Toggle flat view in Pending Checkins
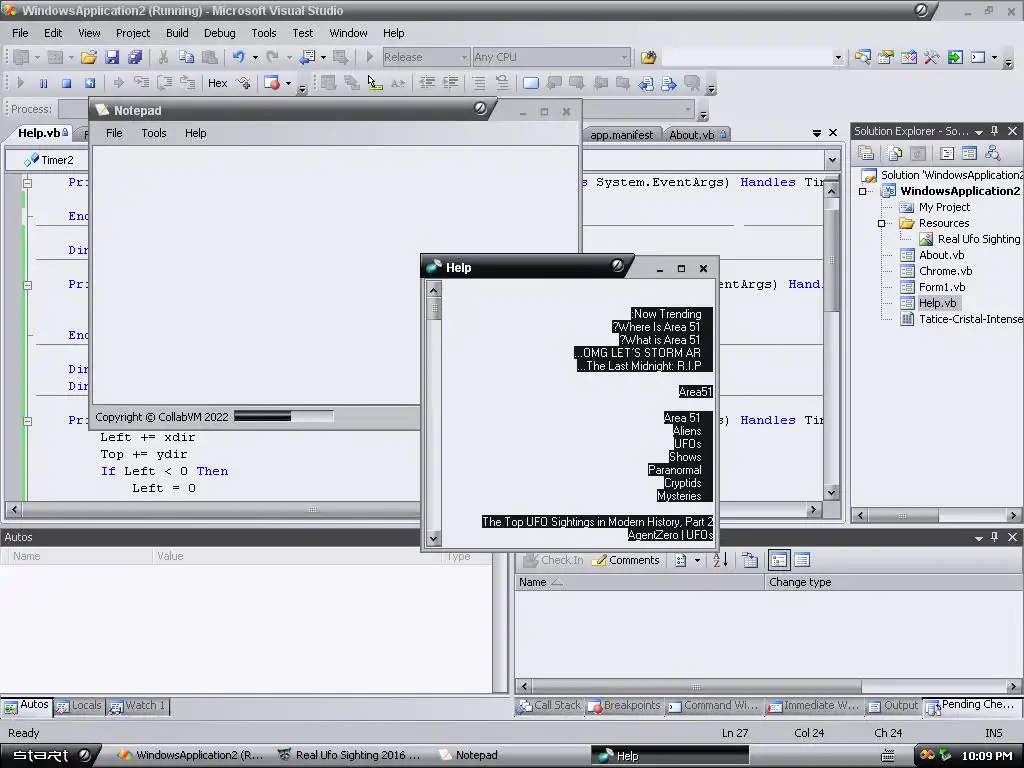 tap(802, 560)
